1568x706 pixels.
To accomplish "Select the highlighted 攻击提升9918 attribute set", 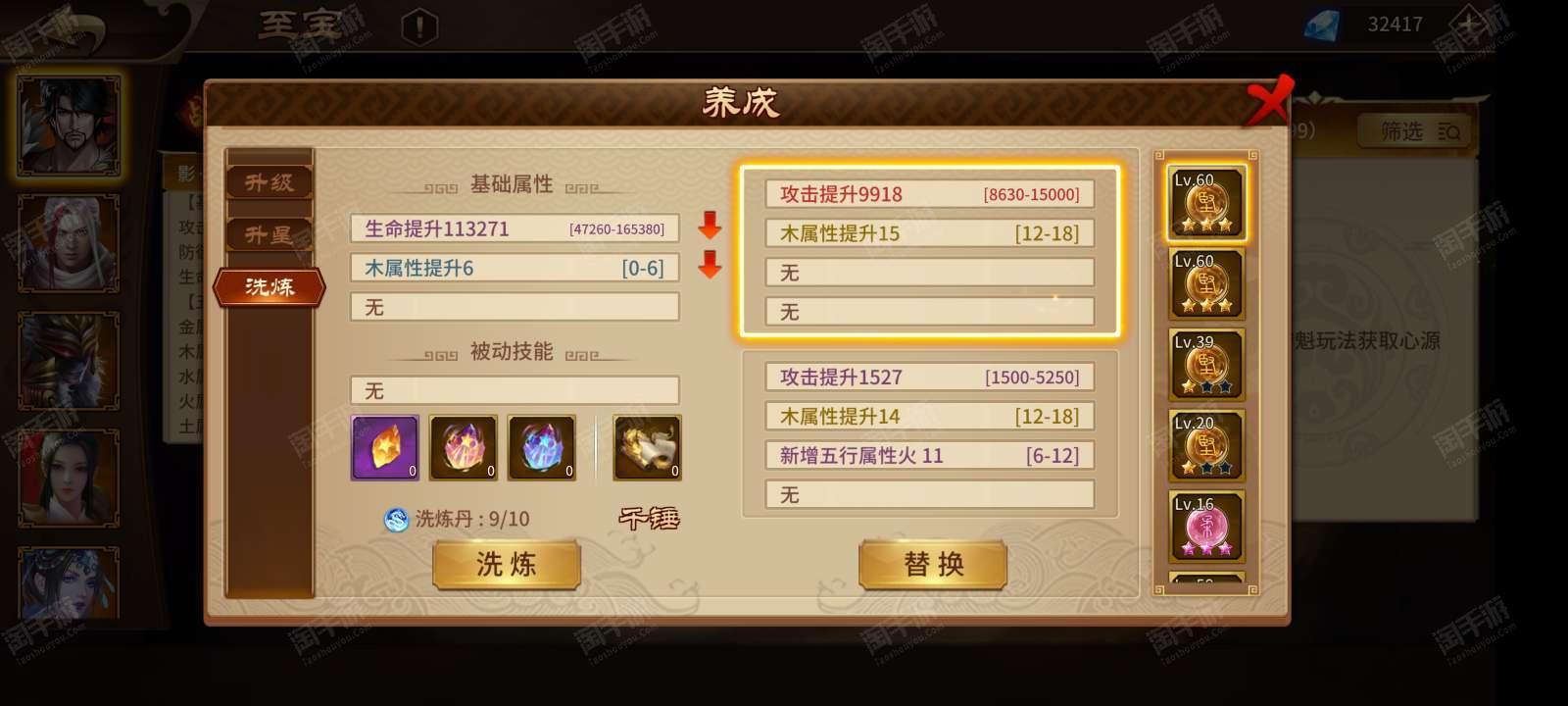I will coord(929,253).
